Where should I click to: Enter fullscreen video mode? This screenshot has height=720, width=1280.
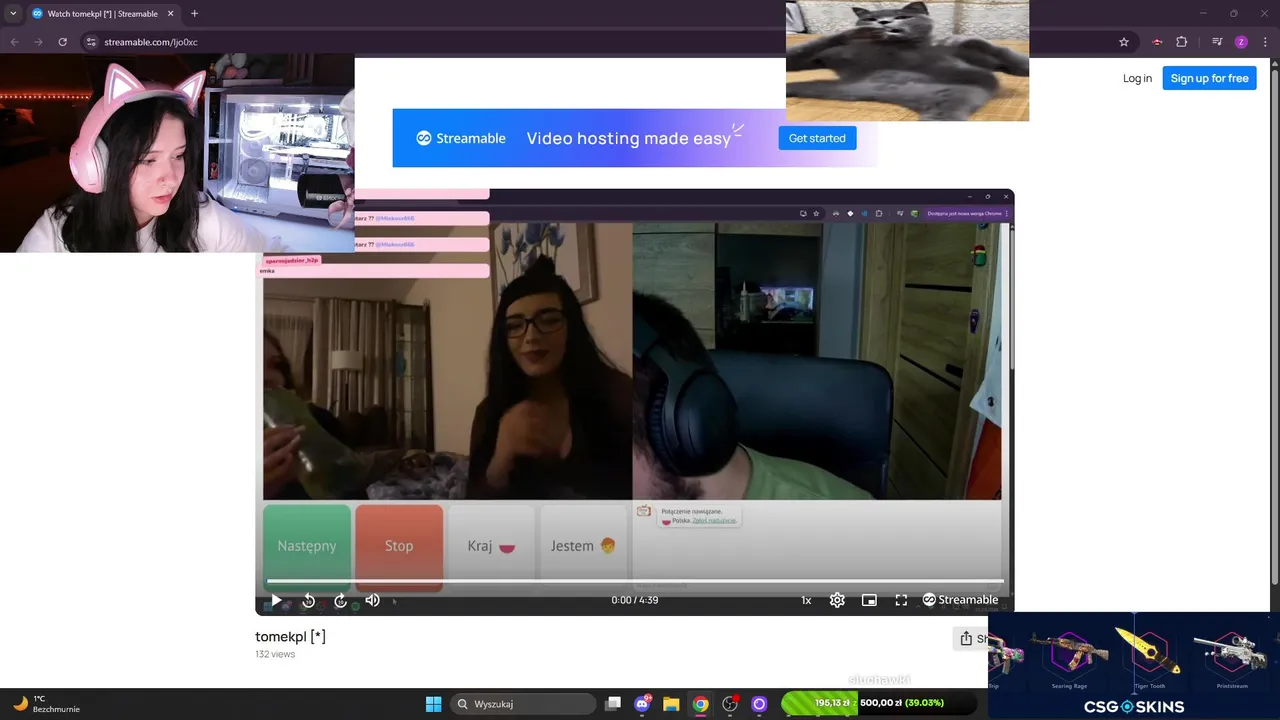point(901,600)
